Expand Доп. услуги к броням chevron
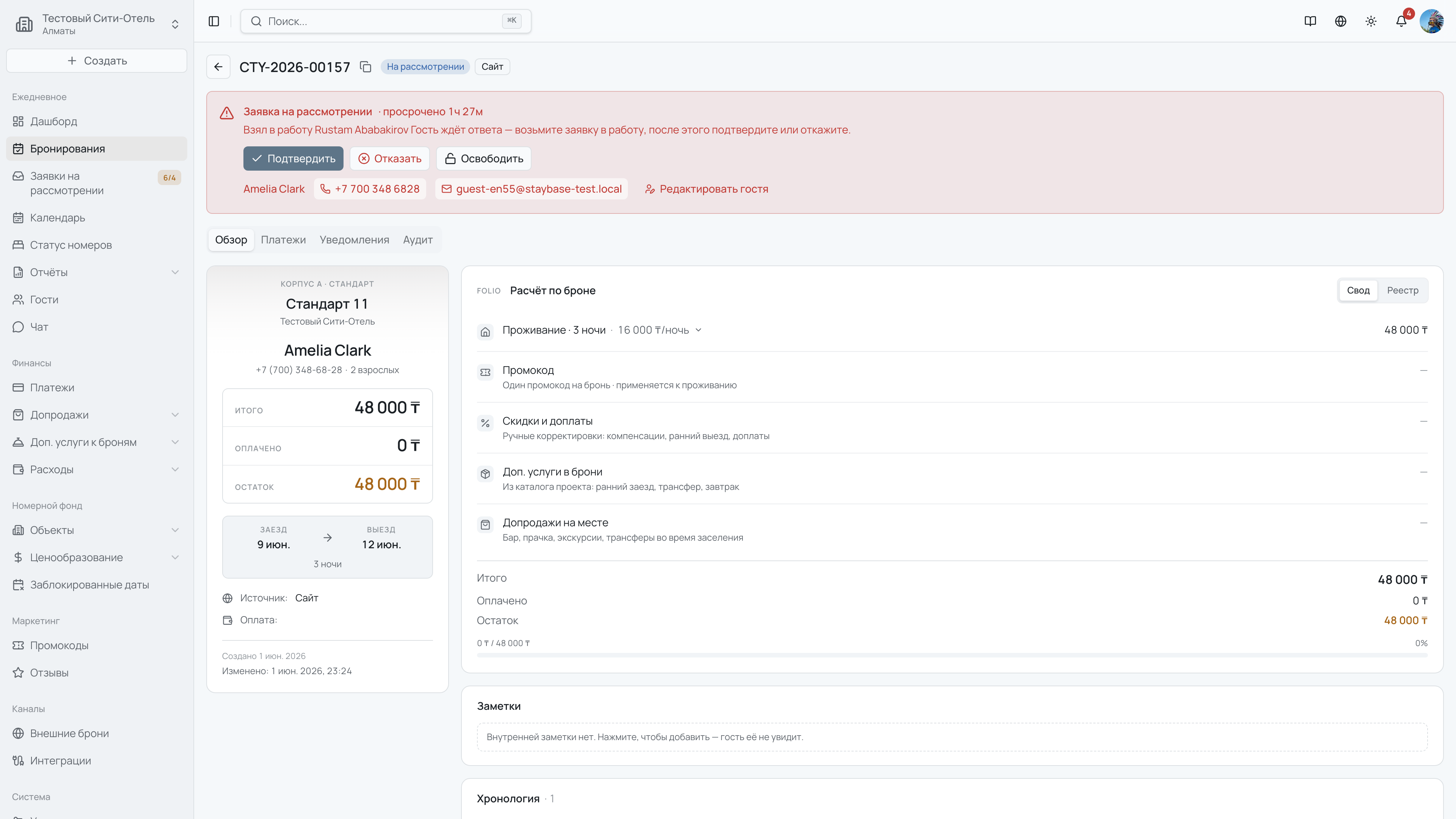This screenshot has width=1456, height=819. [x=175, y=442]
